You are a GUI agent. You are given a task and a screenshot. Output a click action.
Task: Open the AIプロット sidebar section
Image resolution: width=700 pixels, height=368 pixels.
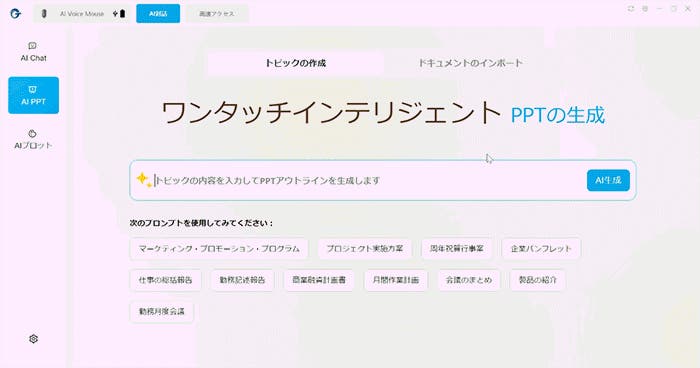(33, 139)
